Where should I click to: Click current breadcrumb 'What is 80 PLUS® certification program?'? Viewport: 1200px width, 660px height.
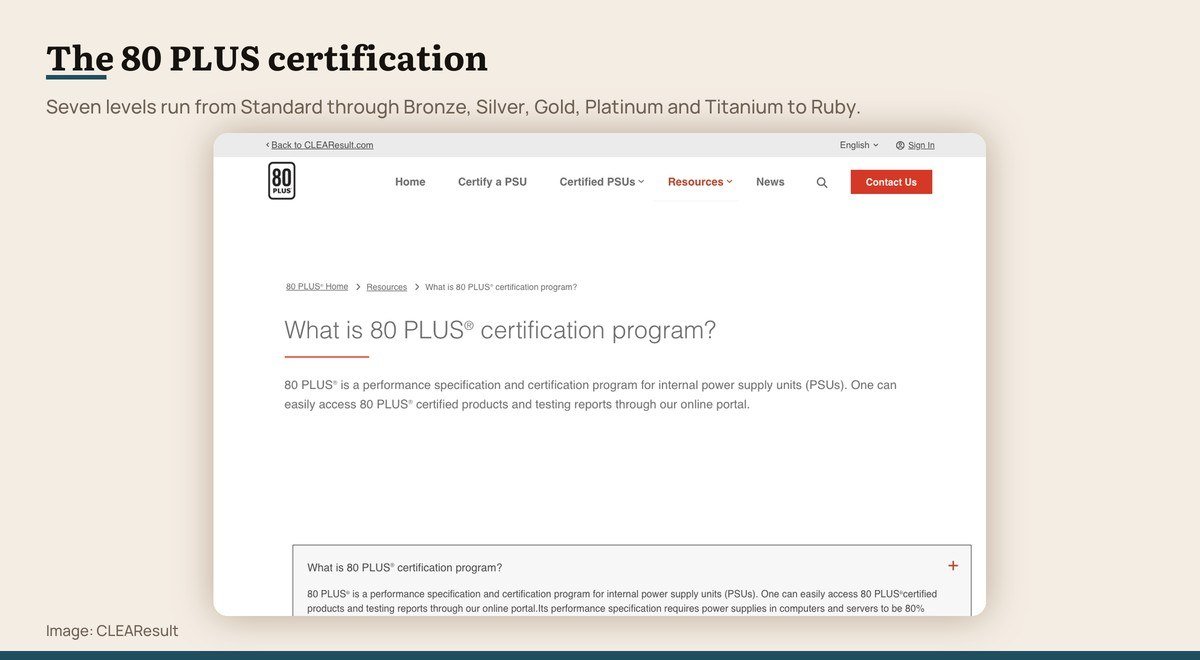pos(501,287)
